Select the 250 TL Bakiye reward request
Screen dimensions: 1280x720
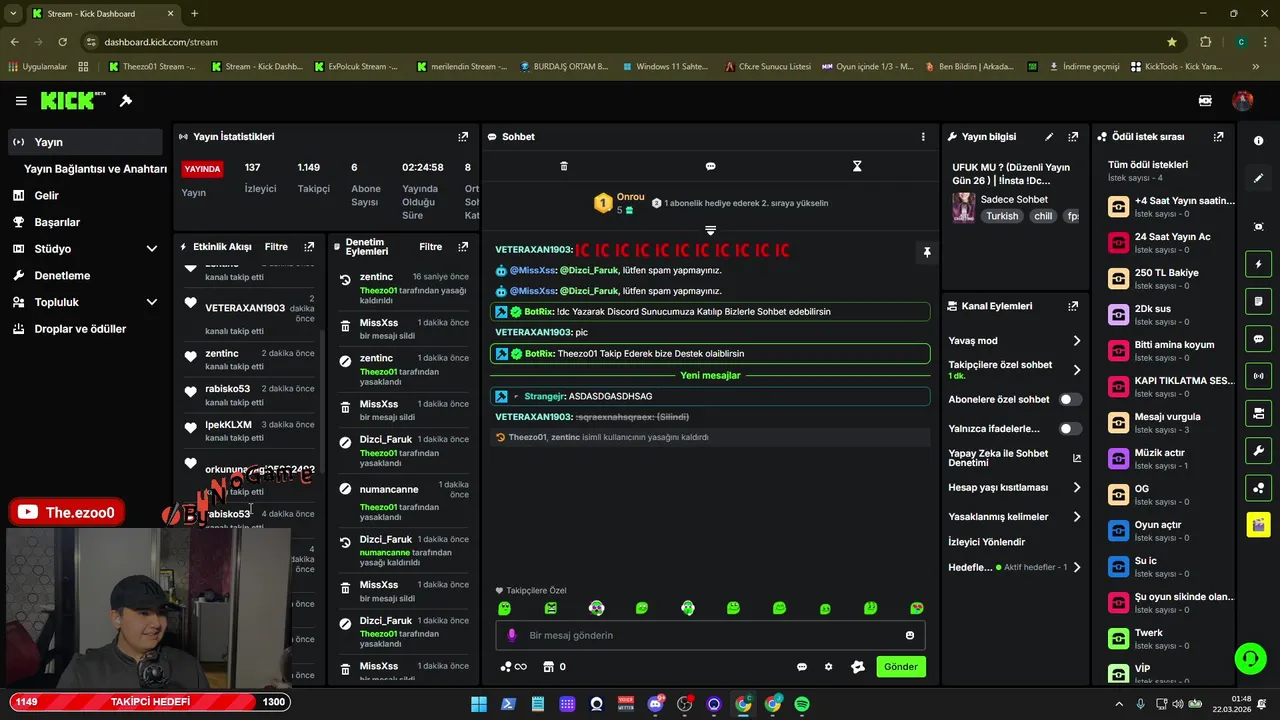coord(1171,279)
